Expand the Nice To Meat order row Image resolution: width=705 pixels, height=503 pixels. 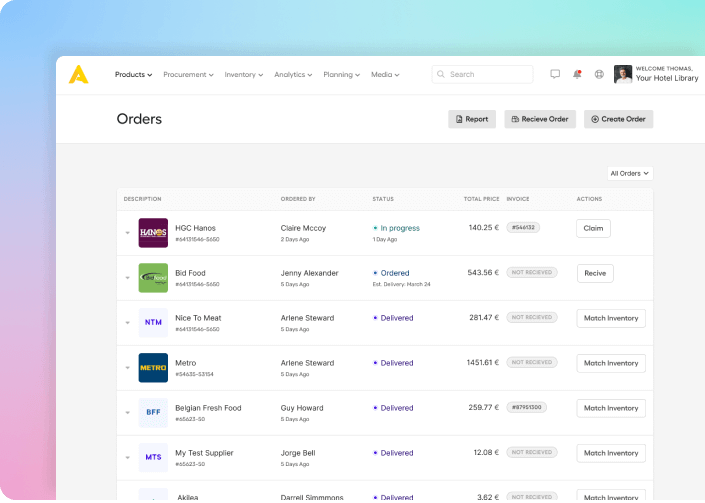pos(128,323)
